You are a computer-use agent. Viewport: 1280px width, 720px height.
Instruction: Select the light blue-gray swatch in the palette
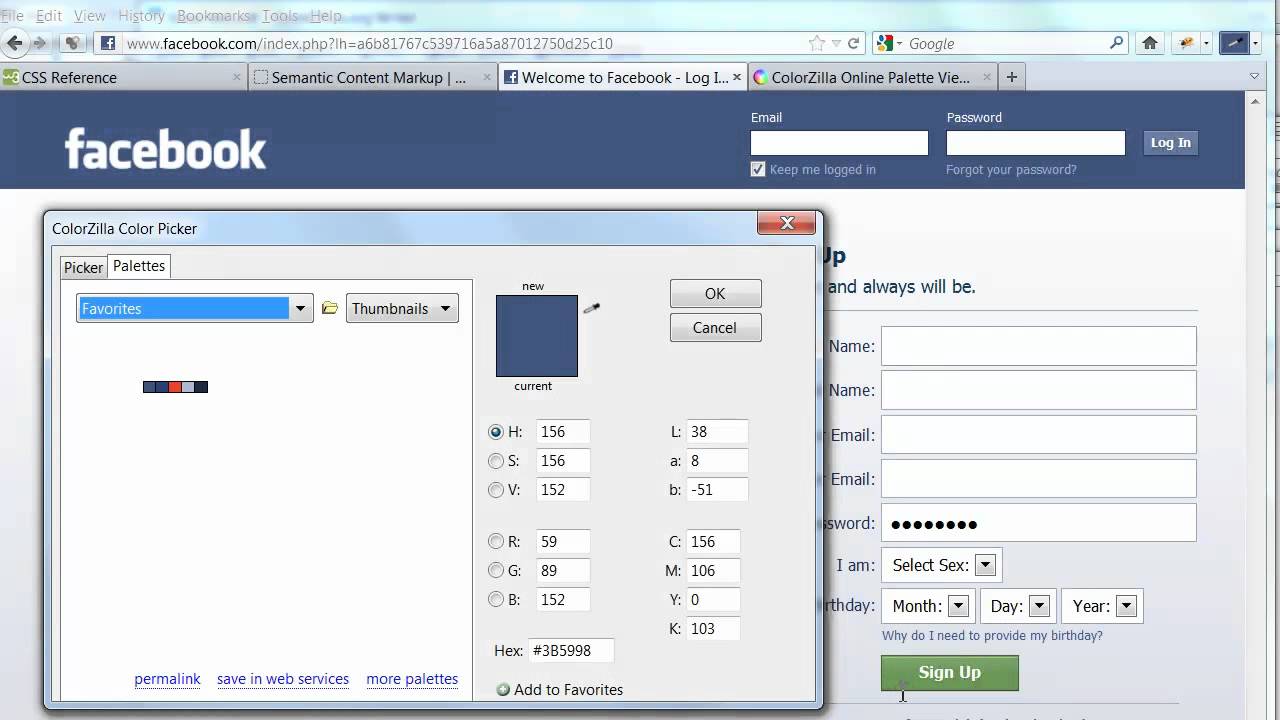(x=188, y=387)
